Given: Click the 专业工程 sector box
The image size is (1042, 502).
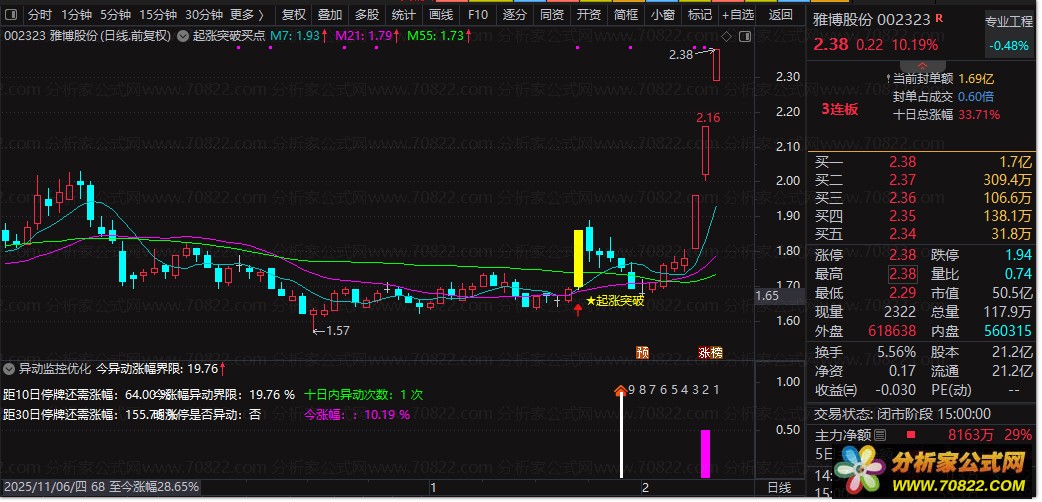Looking at the screenshot, I should pyautogui.click(x=1009, y=33).
